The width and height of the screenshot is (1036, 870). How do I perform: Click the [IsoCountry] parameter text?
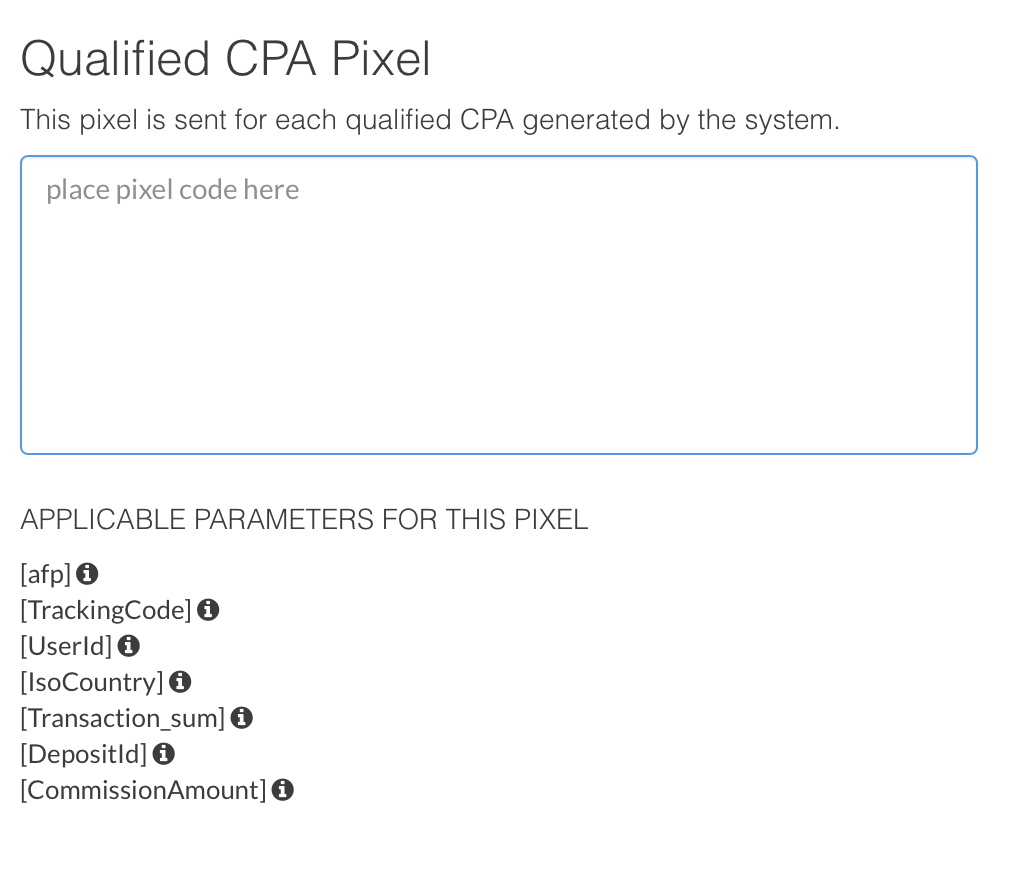[x=92, y=682]
